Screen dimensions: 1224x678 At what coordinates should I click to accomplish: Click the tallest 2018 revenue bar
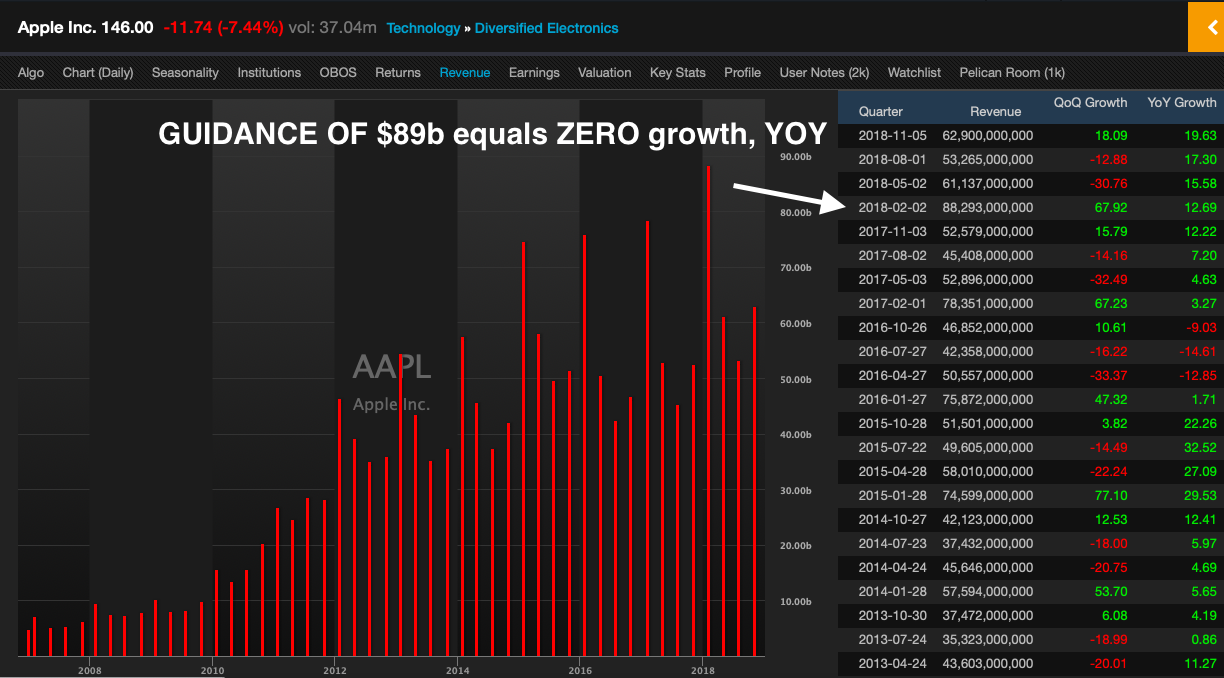point(709,410)
